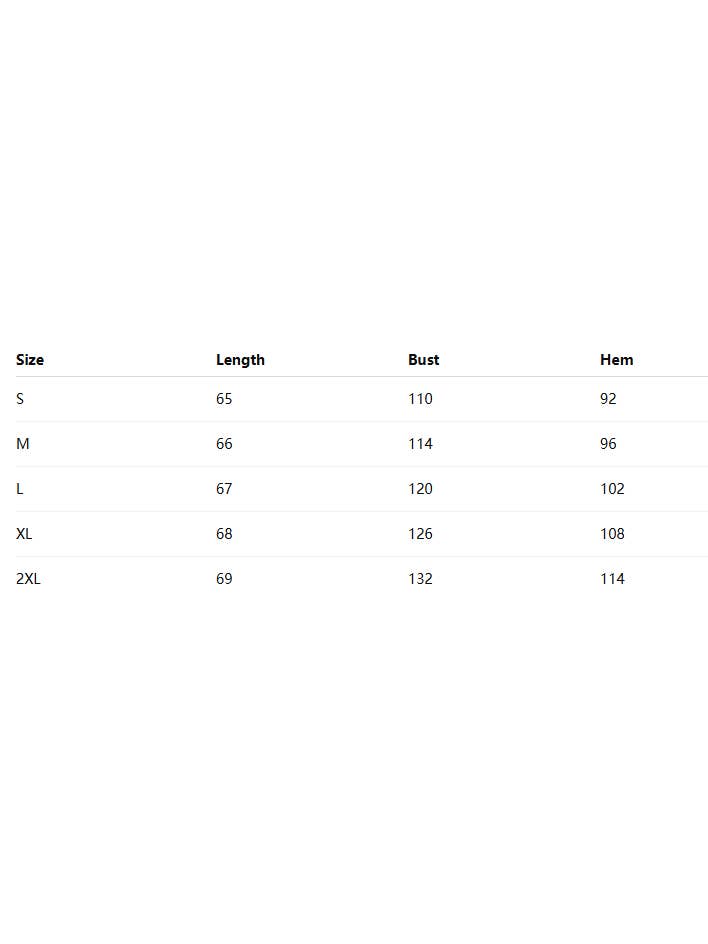Click bust value 120 for size L
This screenshot has height=944, width=708.
(x=420, y=489)
